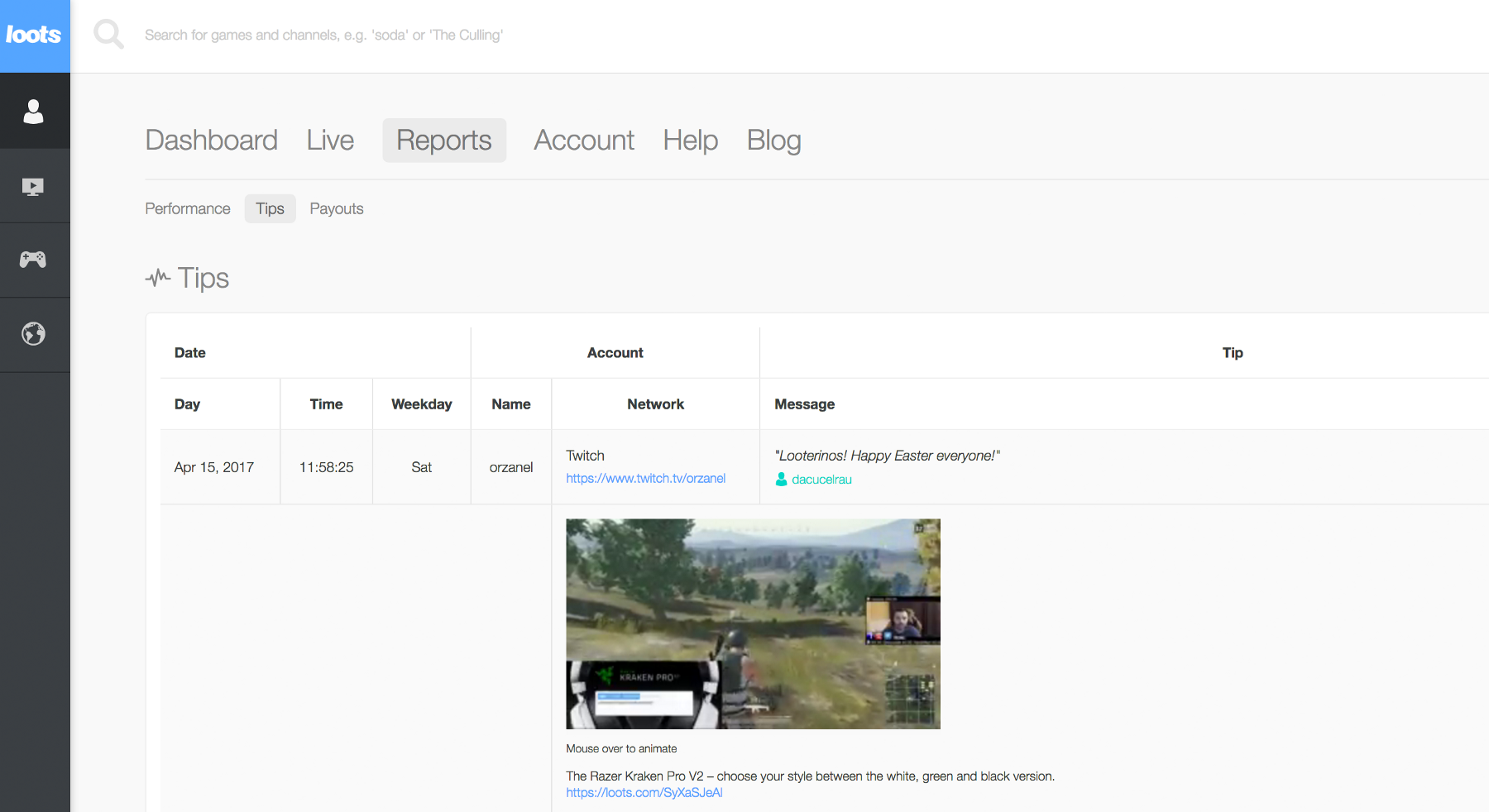
Task: Click the Tips section heading
Action: pos(203,279)
